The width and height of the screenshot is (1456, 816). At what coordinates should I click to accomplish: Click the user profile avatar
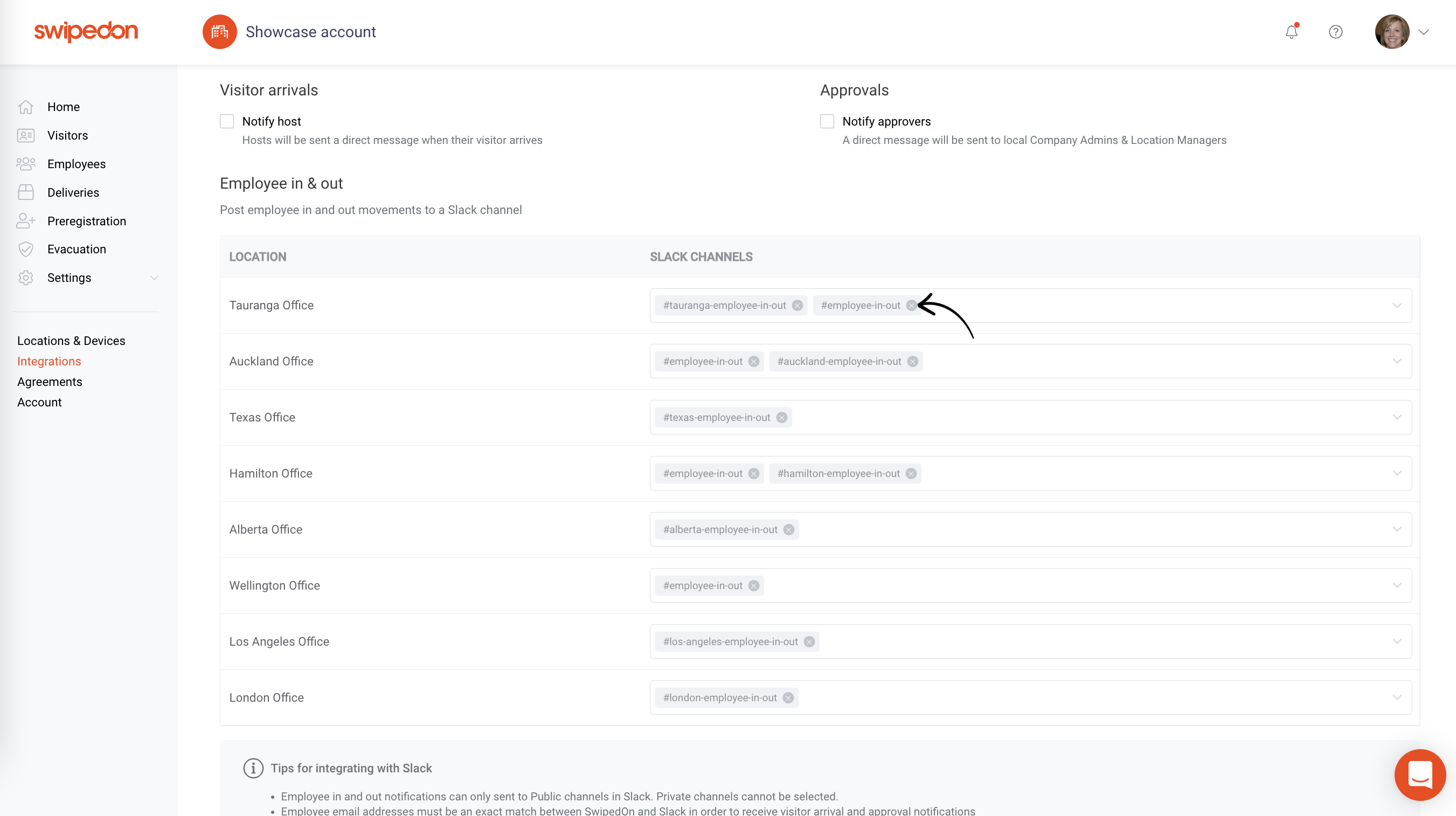click(x=1391, y=32)
